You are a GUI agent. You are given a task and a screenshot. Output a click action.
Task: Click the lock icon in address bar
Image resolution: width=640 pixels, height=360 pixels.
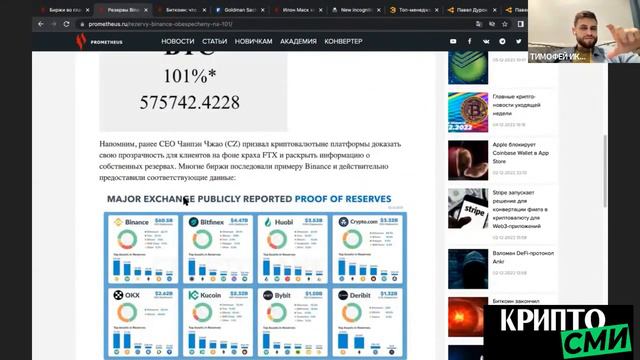[82, 24]
